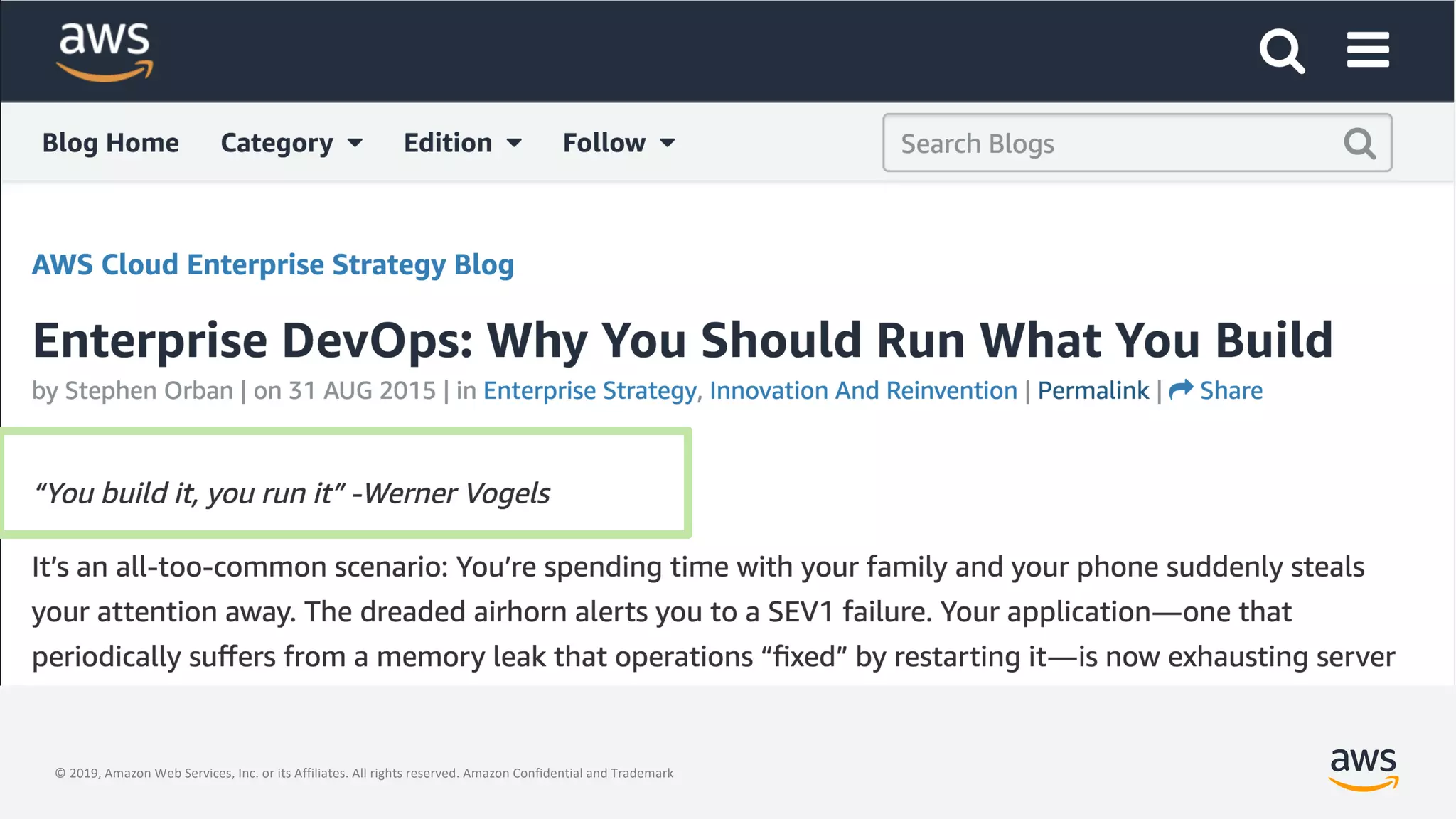Focus the Search Blogs input field
This screenshot has width=1456, height=819.
(x=1137, y=143)
